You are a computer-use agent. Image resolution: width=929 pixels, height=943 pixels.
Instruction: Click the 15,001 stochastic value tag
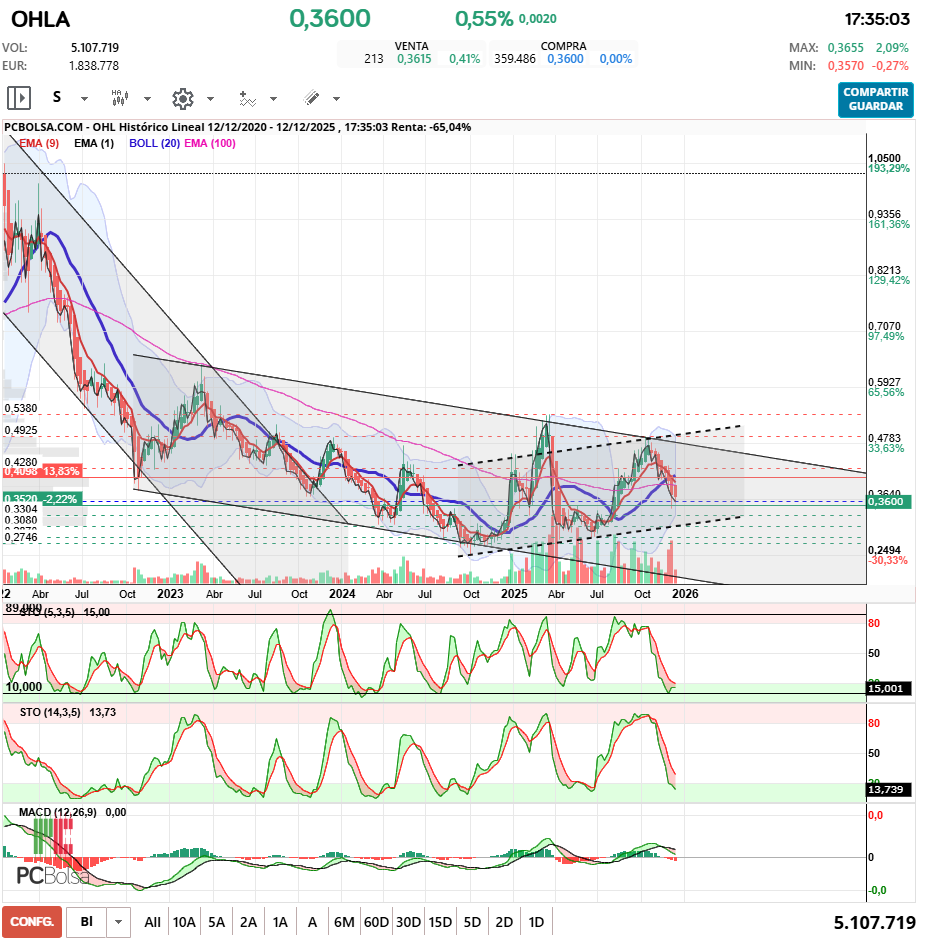pos(889,688)
